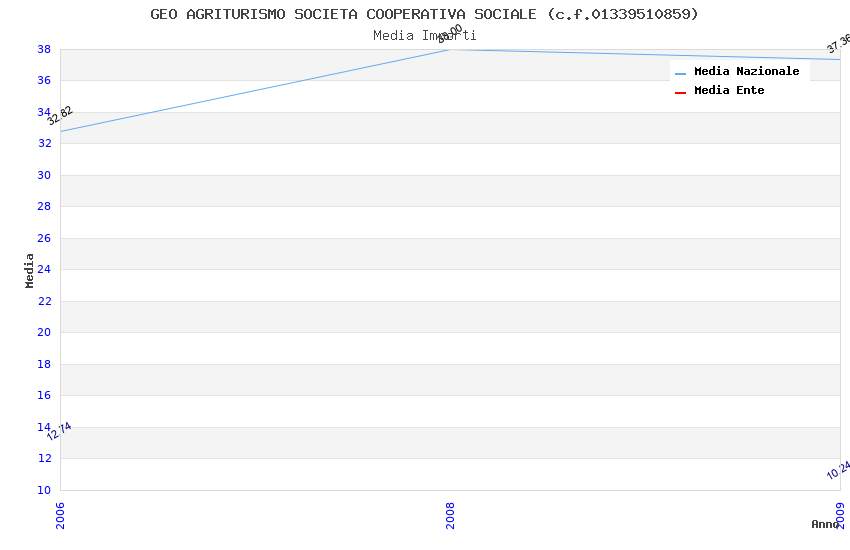Click the Media Ente legend label

(x=729, y=90)
